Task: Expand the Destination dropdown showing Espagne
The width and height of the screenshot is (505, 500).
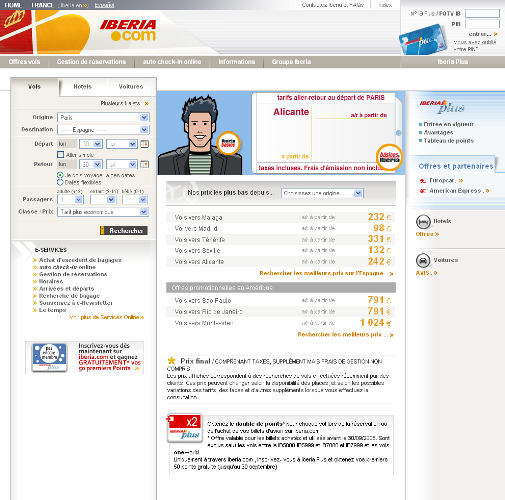Action: pos(103,130)
